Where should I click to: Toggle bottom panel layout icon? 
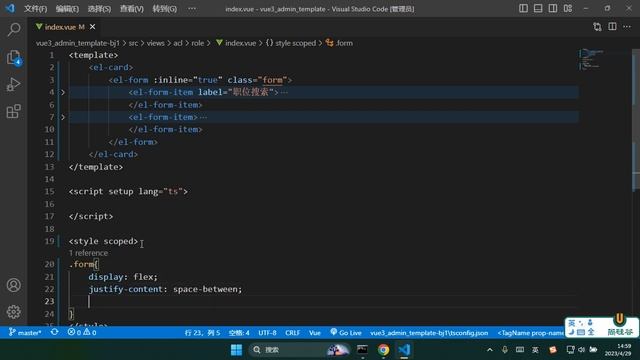pyautogui.click(x=538, y=9)
